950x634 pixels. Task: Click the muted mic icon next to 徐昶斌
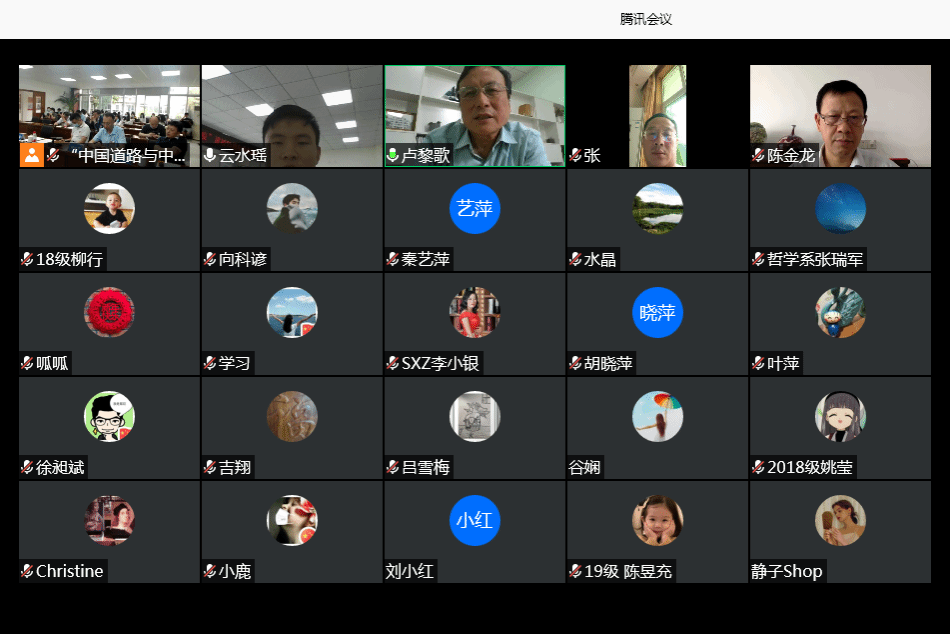27,468
